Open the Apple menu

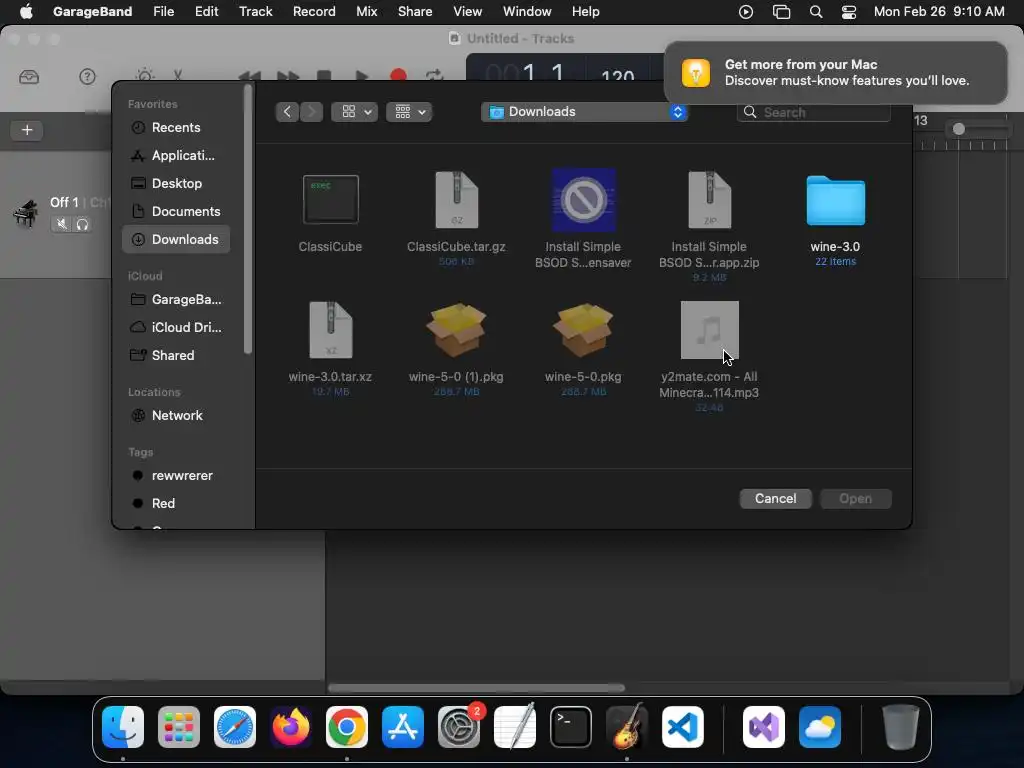(x=26, y=11)
